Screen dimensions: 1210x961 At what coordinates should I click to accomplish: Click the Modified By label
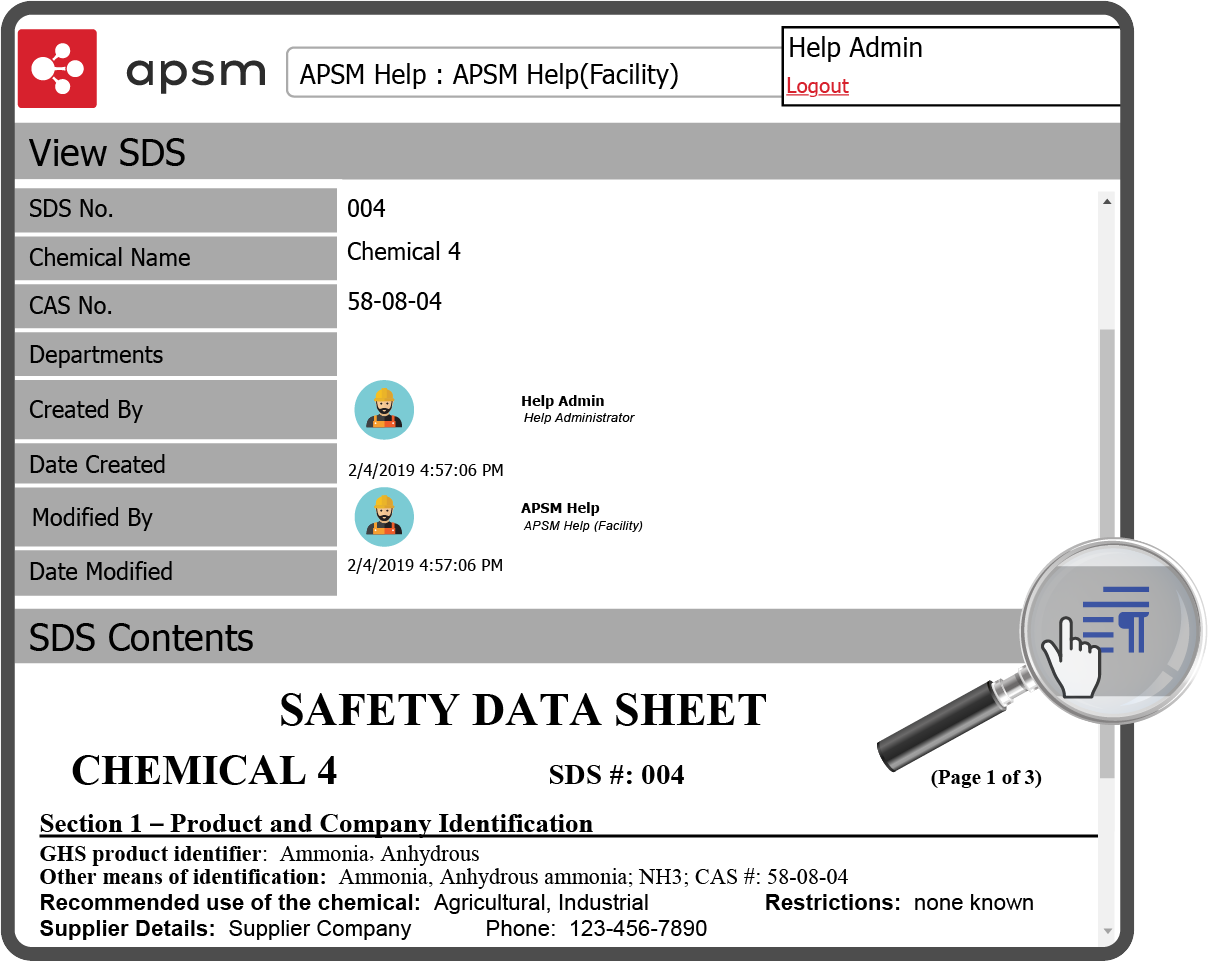[92, 518]
